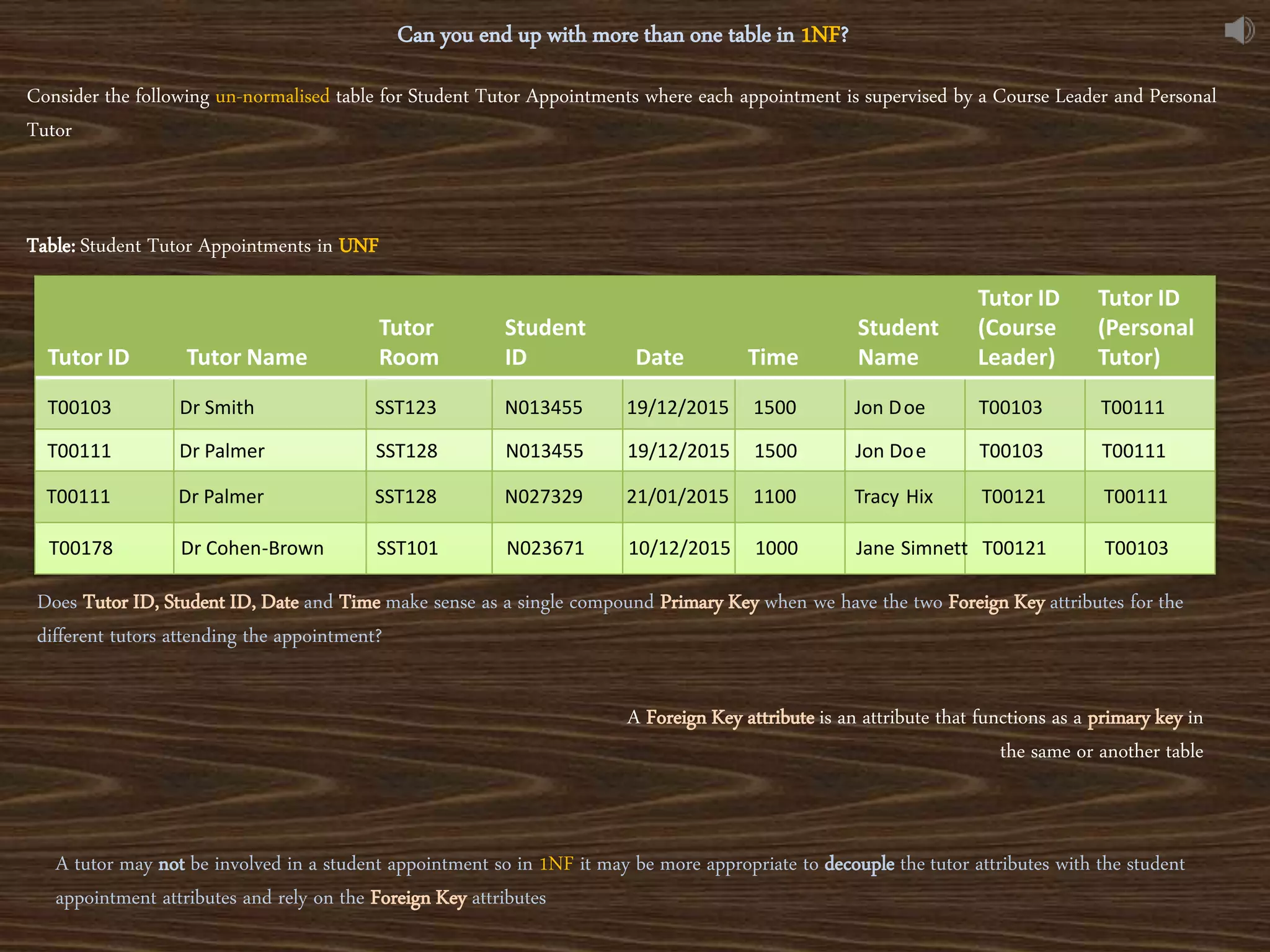Click the Dr Cohen-Brown table cell
The image size is (1270, 952).
click(x=252, y=548)
